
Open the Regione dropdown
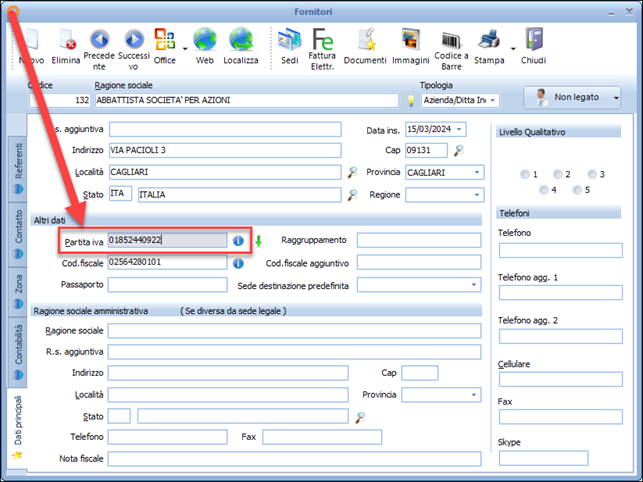tap(477, 195)
